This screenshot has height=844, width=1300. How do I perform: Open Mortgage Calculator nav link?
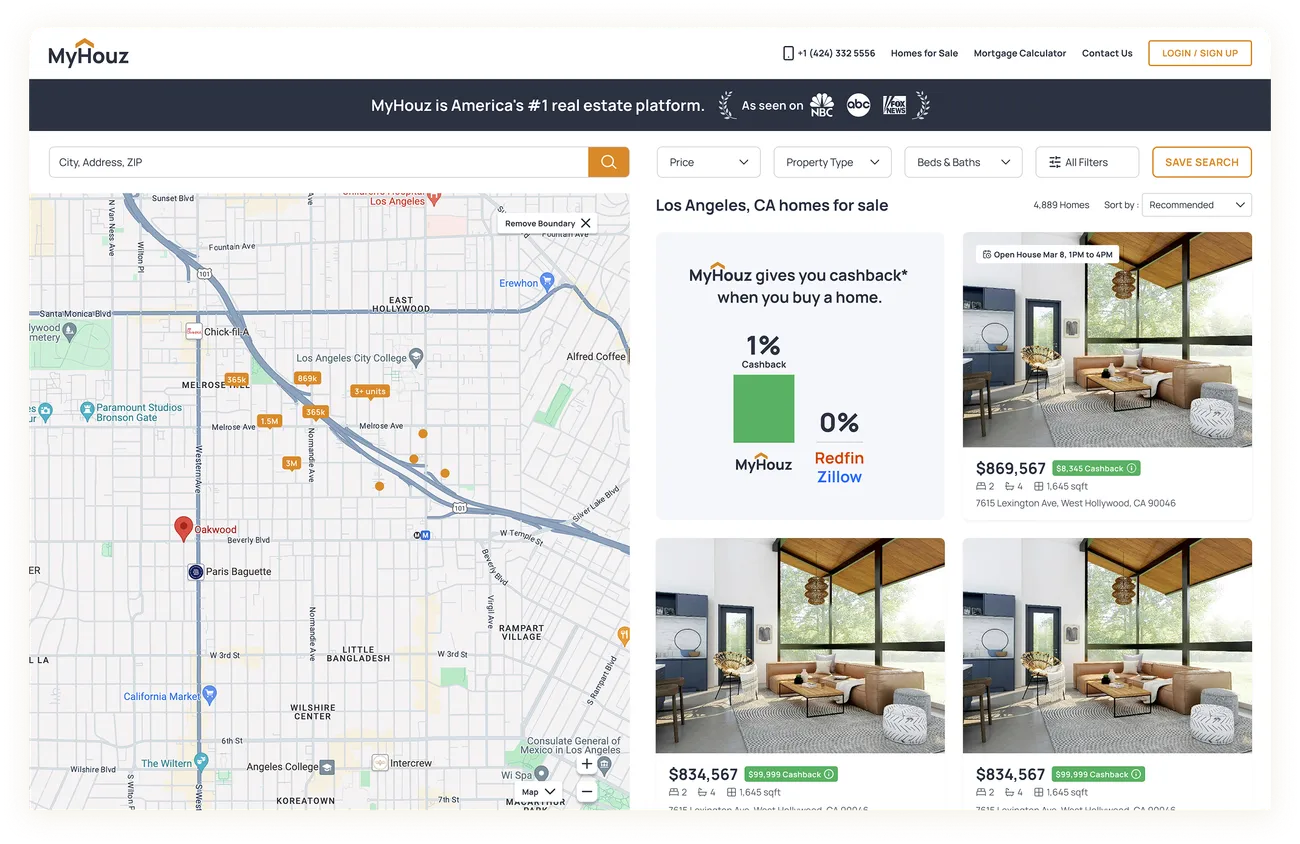pos(1020,53)
